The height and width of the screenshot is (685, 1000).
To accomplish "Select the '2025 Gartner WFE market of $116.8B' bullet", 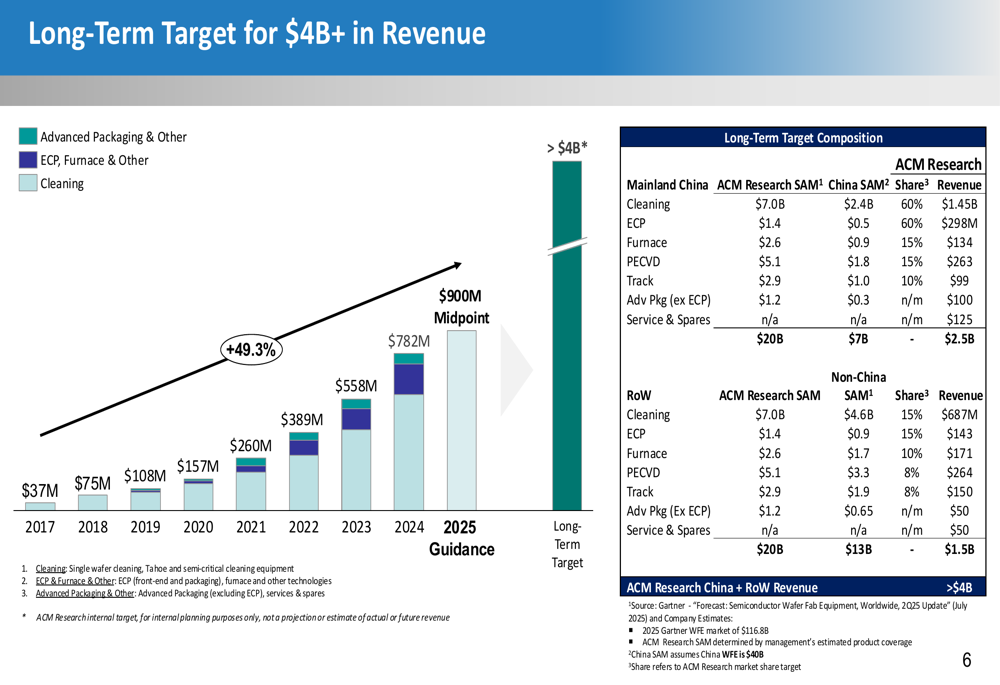I will (x=705, y=630).
